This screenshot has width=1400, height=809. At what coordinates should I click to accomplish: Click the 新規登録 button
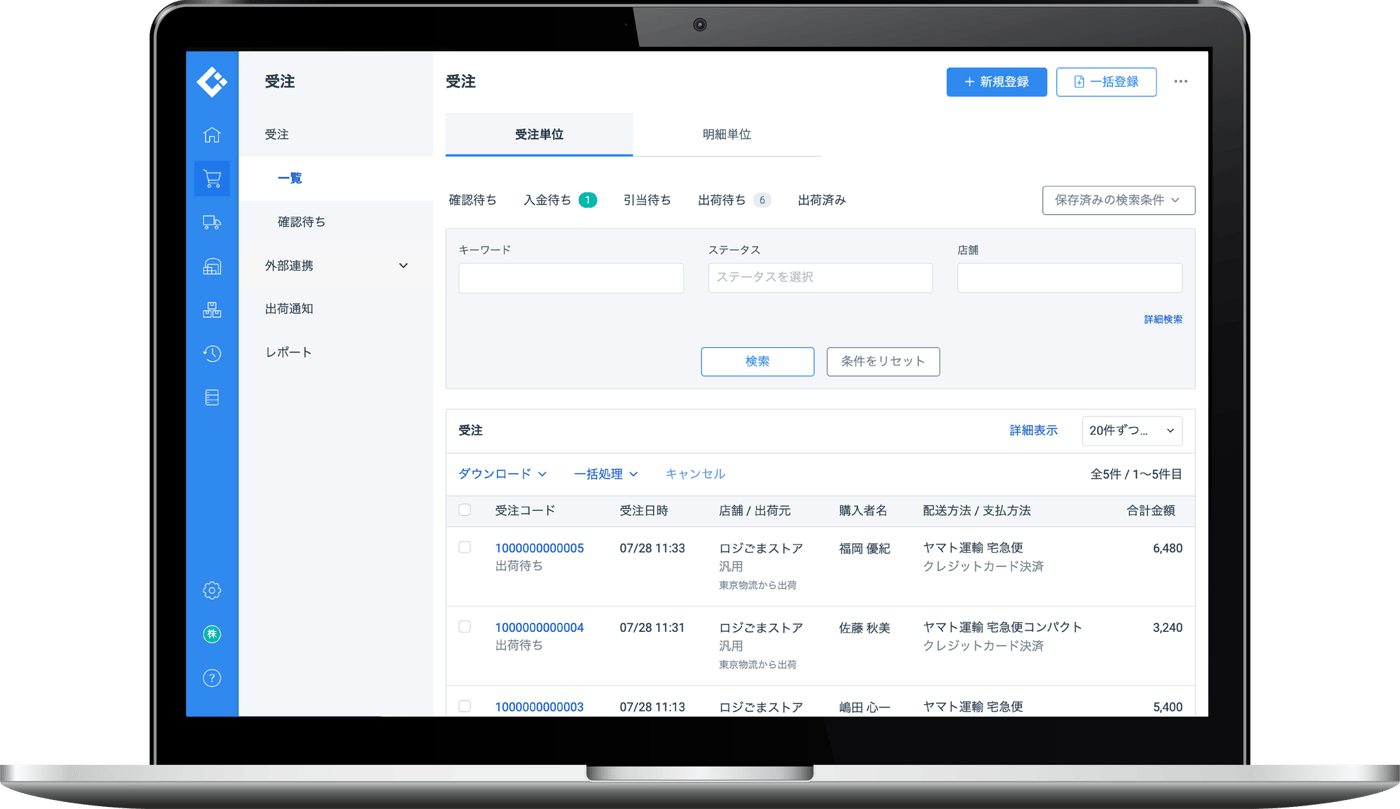click(996, 82)
